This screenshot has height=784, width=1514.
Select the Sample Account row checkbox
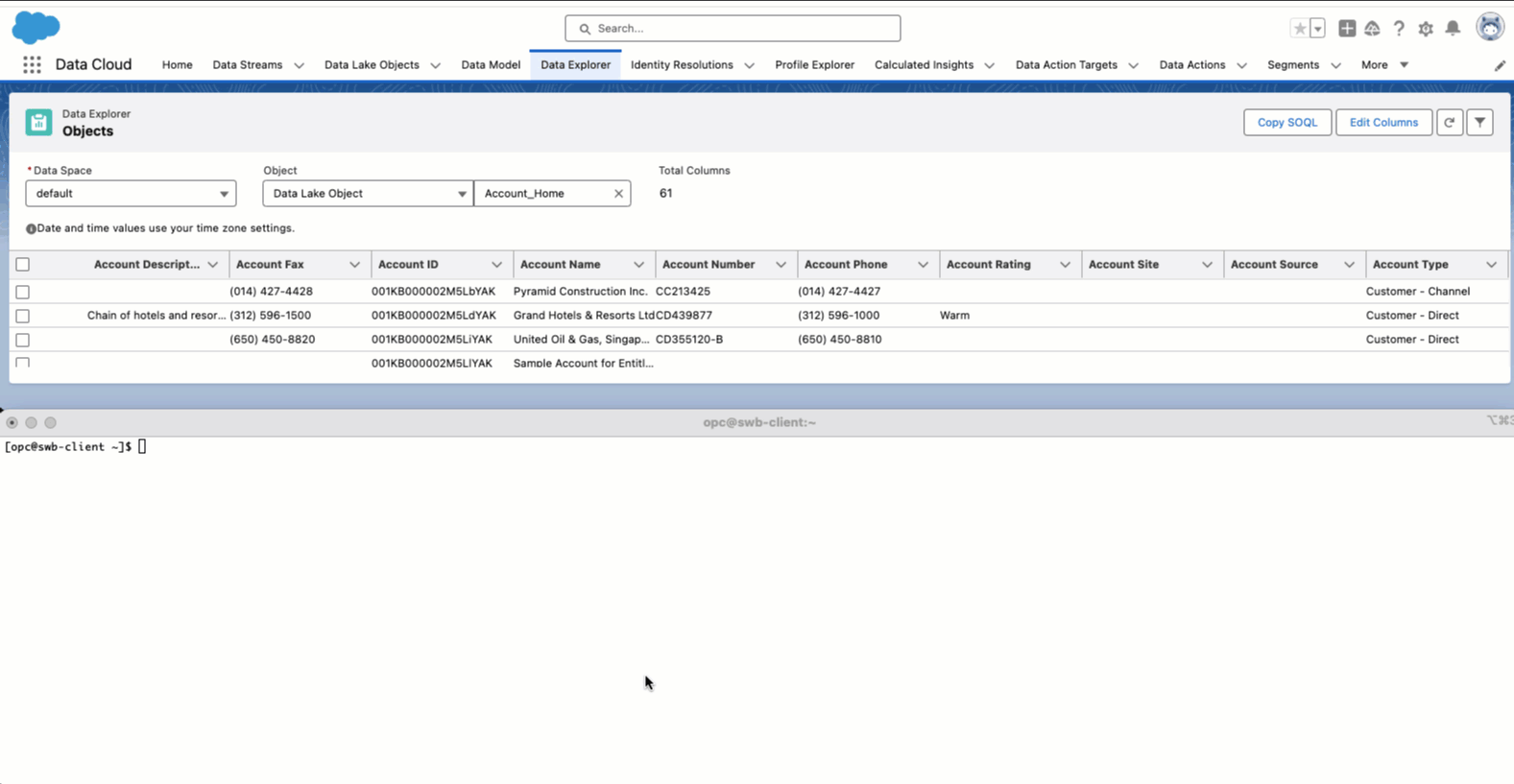[23, 363]
